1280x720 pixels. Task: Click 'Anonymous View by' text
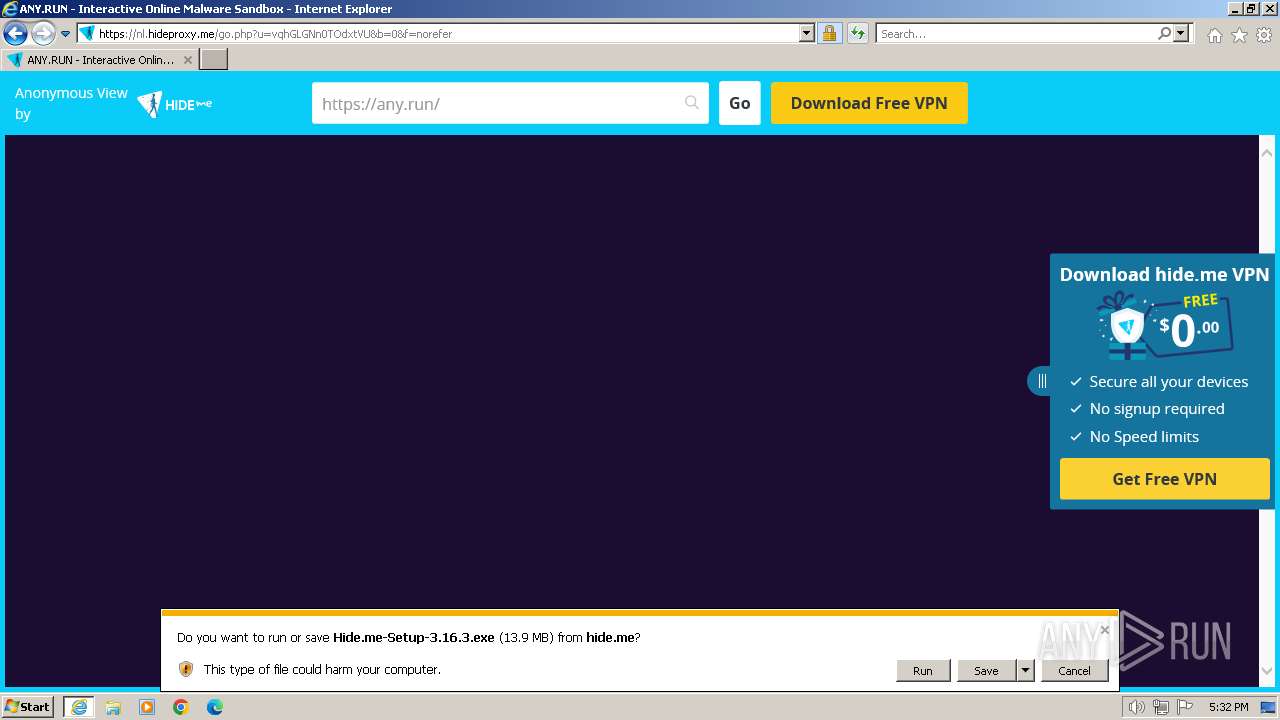click(71, 103)
